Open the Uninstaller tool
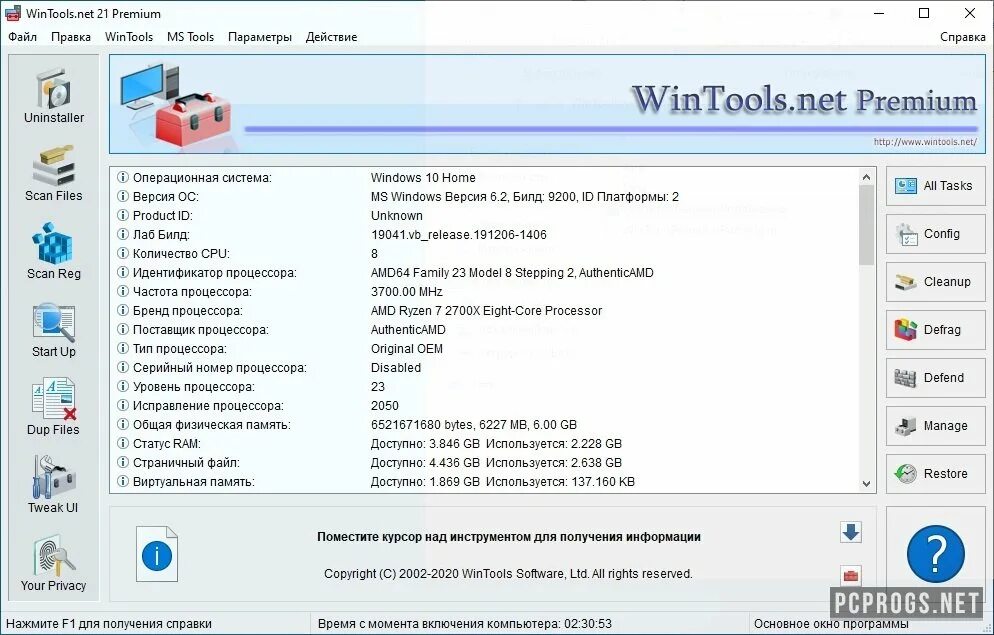 pyautogui.click(x=54, y=96)
